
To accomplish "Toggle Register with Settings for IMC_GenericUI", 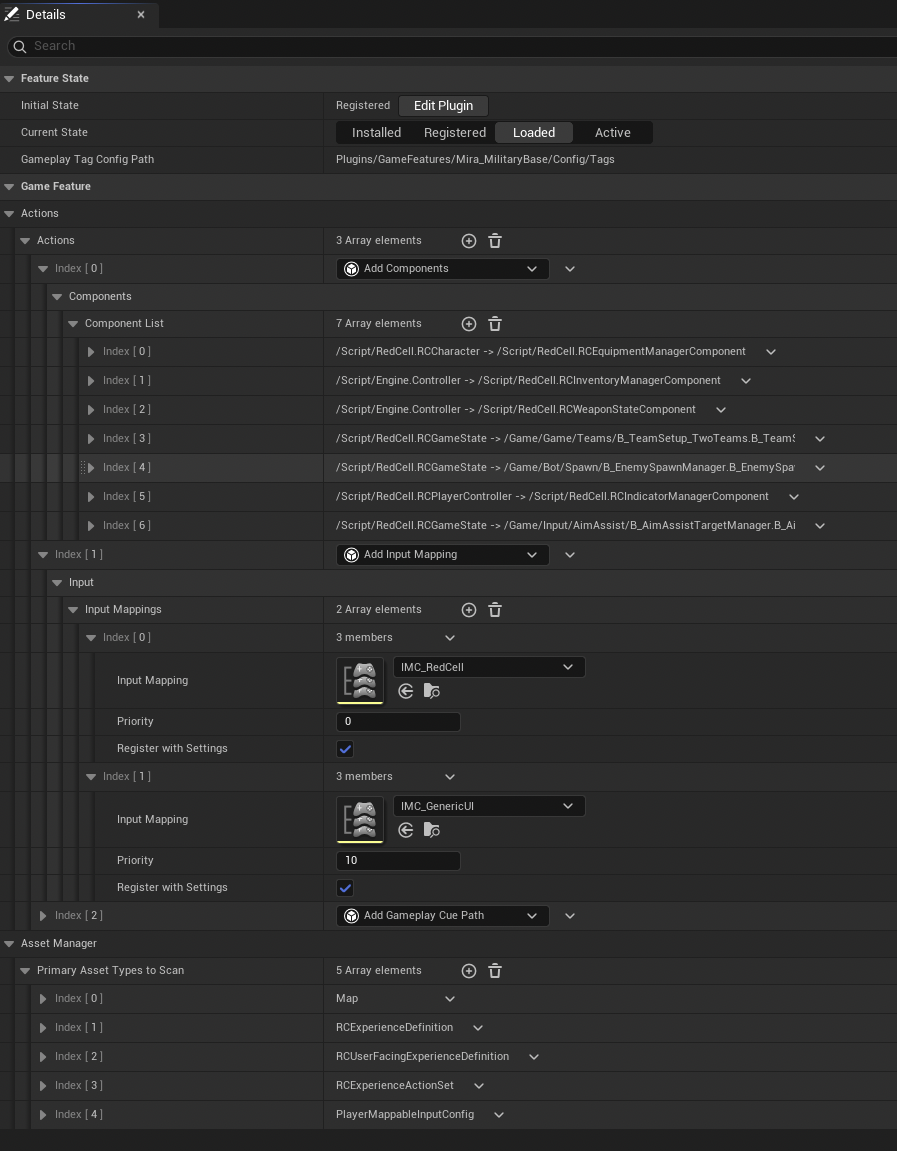I will pyautogui.click(x=345, y=887).
